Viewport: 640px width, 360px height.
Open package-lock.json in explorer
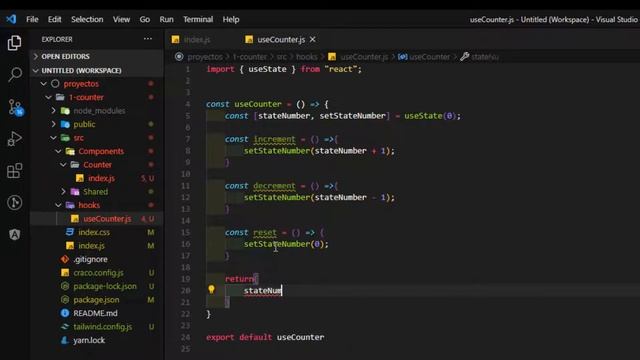(105, 286)
